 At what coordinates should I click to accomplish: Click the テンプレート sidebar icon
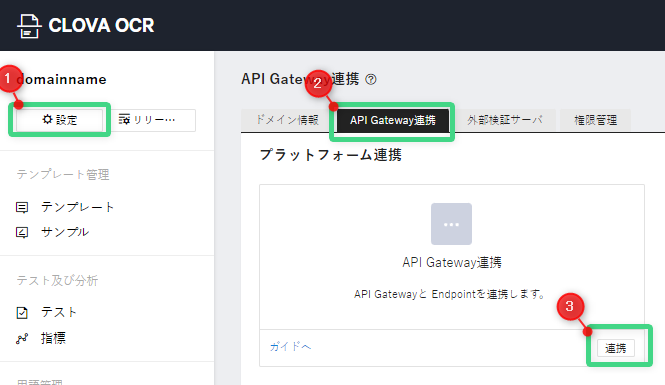point(22,207)
